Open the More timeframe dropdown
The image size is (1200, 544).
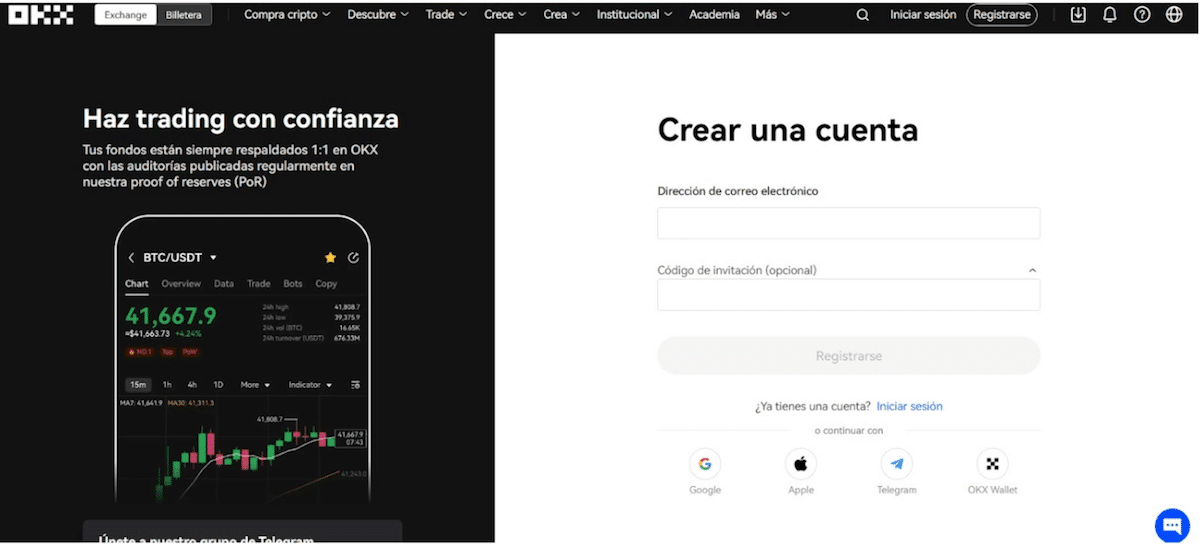click(255, 385)
